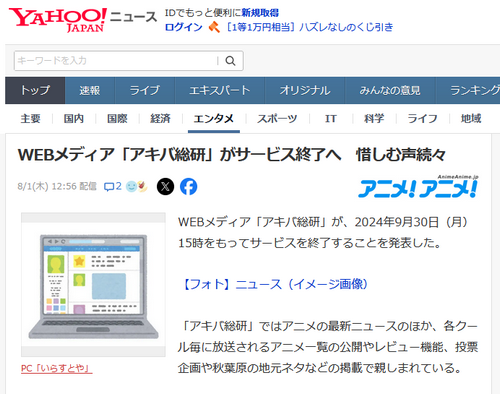Select the エンタメ category
The height and width of the screenshot is (394, 500).
pyautogui.click(x=214, y=118)
